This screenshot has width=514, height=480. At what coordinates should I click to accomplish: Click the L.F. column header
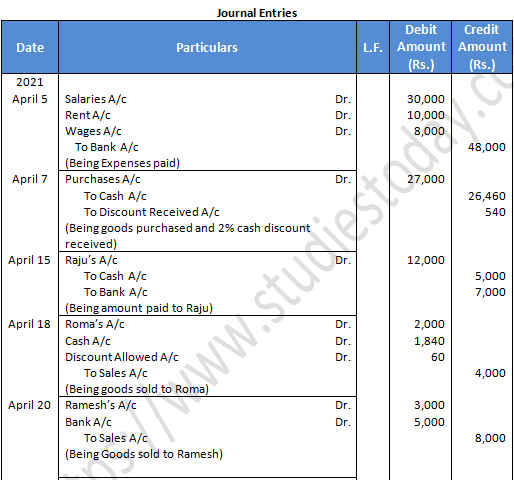point(373,47)
